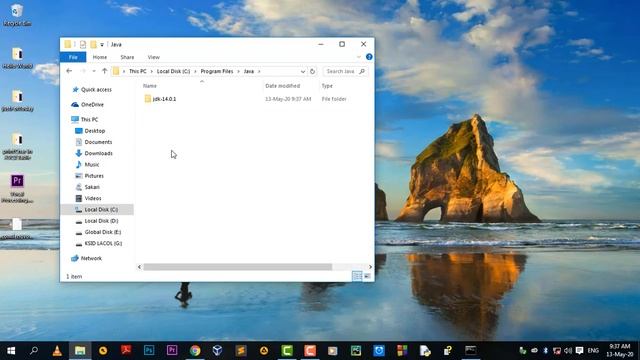Expand the chevron after This PC breadcrumb
The image size is (640, 360).
[152, 71]
